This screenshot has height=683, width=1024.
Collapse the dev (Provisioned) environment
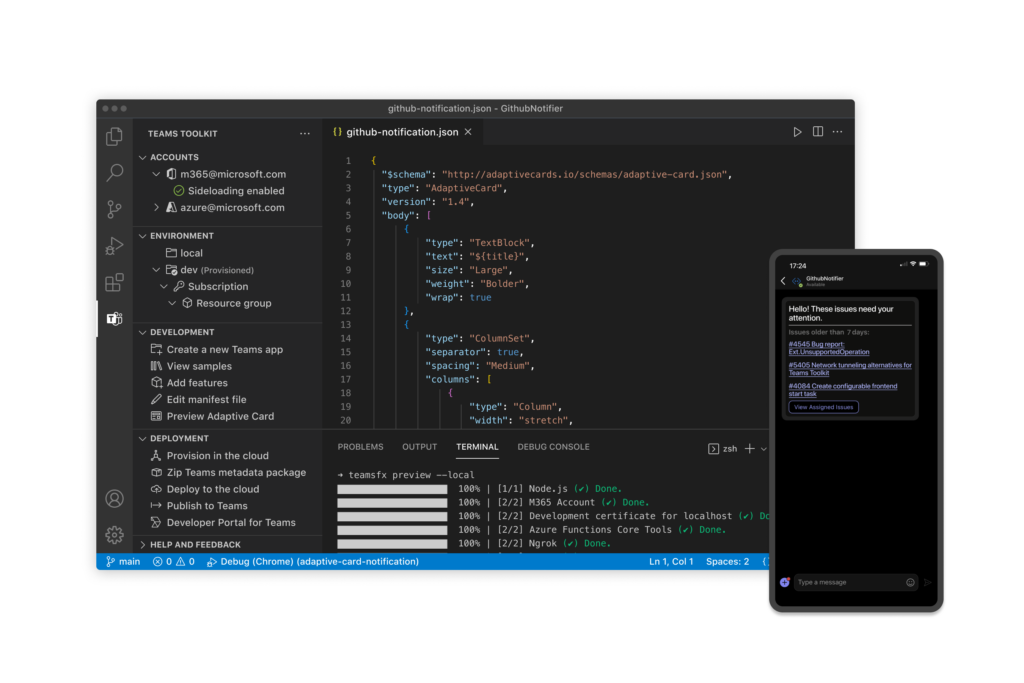158,269
